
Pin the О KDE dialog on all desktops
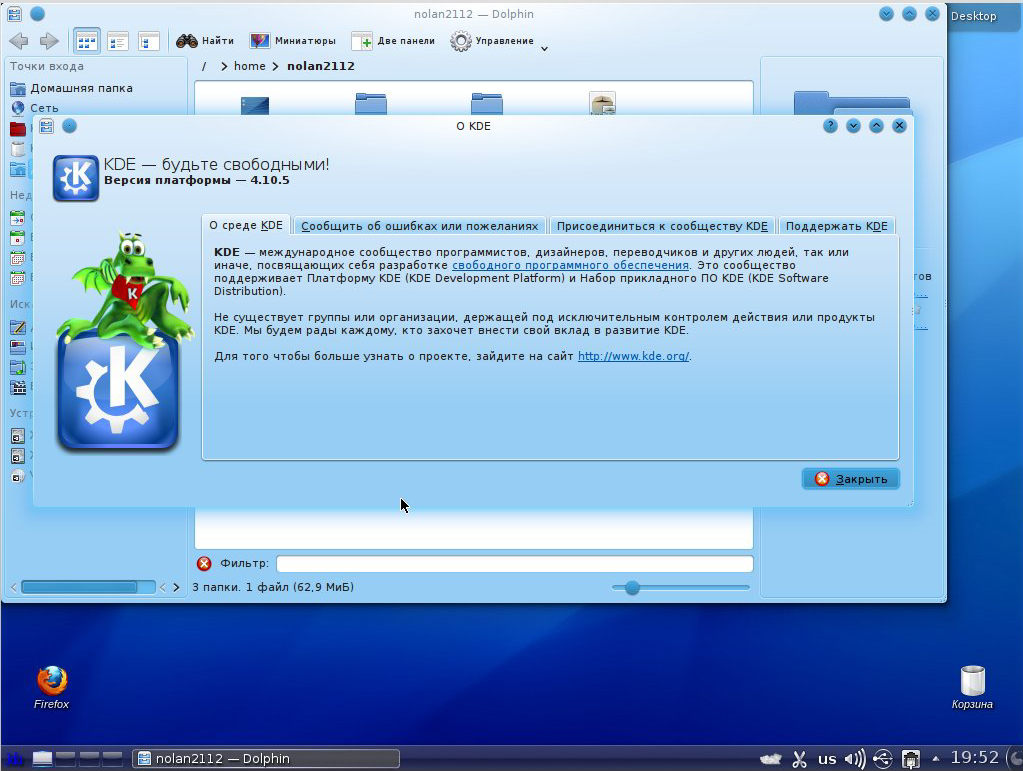(69, 126)
